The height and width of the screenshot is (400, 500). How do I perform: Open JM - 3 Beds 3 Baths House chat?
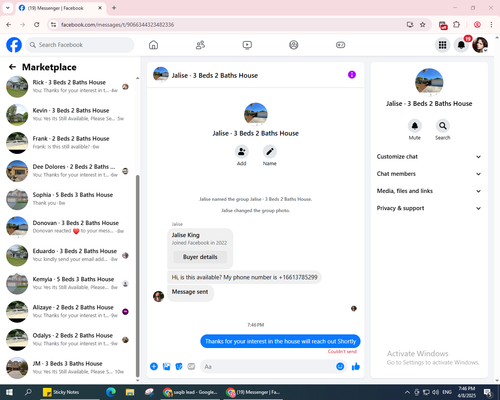(x=69, y=368)
